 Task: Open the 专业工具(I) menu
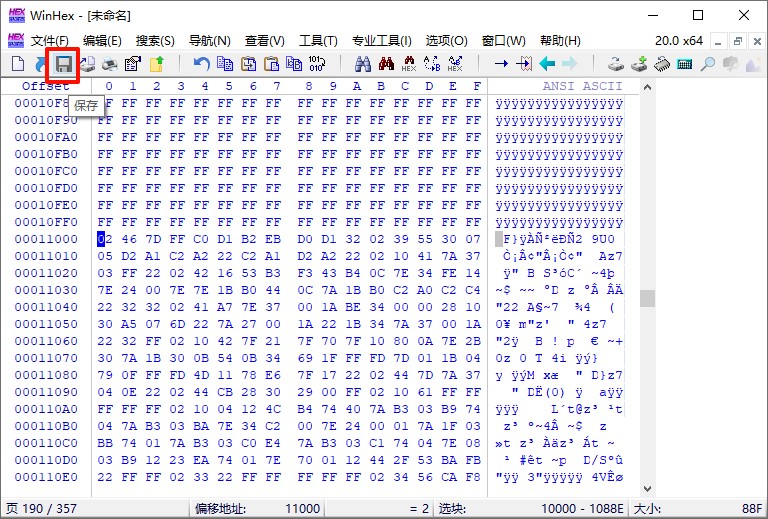(382, 41)
